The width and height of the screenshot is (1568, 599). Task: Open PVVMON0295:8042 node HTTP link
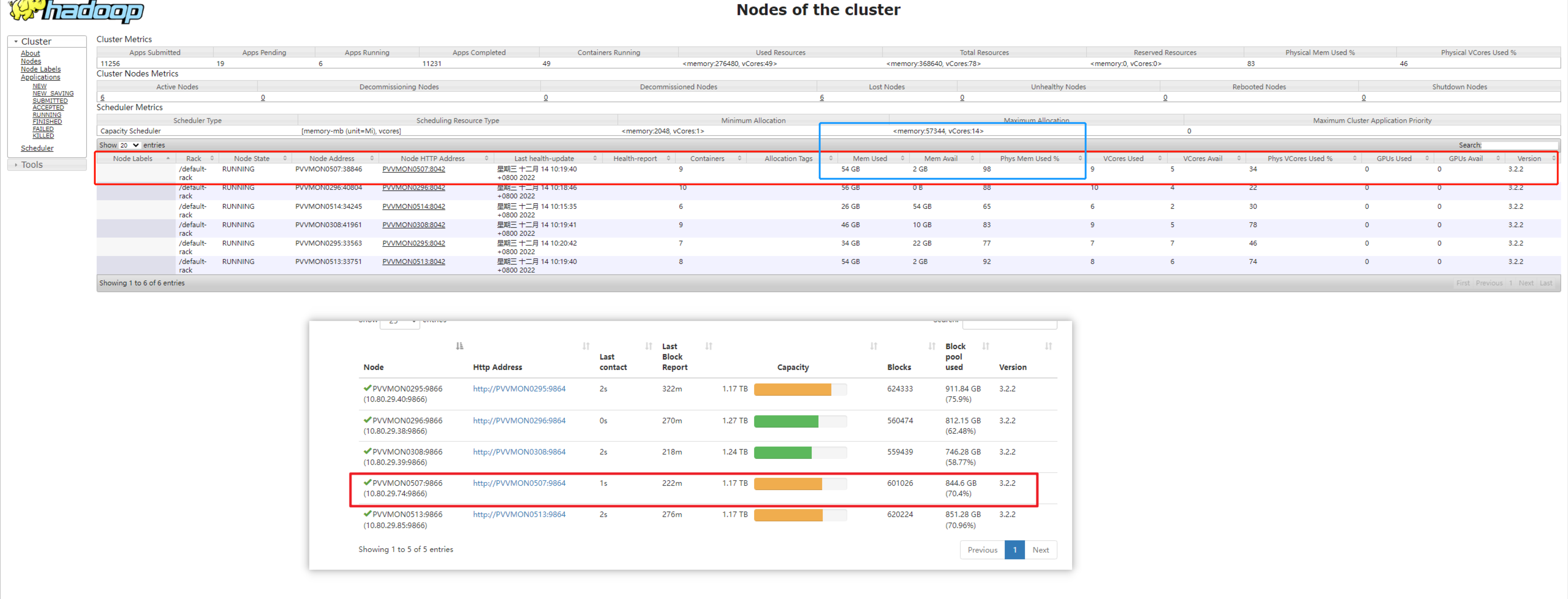413,243
